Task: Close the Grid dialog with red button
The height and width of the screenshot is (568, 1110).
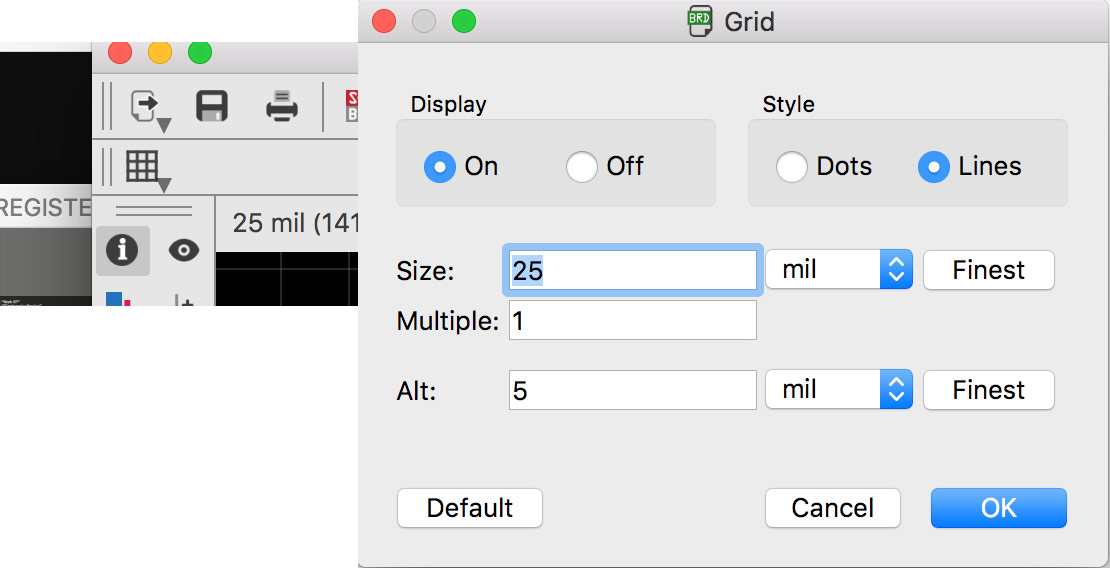Action: 384,21
